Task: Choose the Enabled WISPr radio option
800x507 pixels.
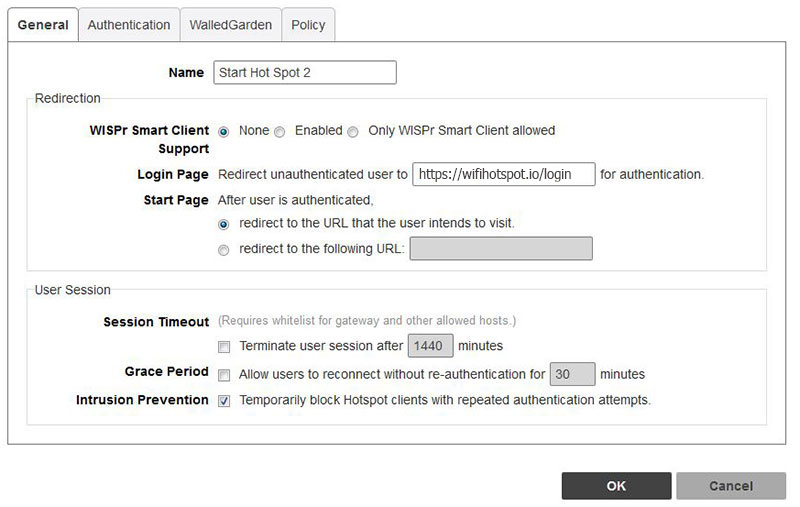Action: [280, 131]
